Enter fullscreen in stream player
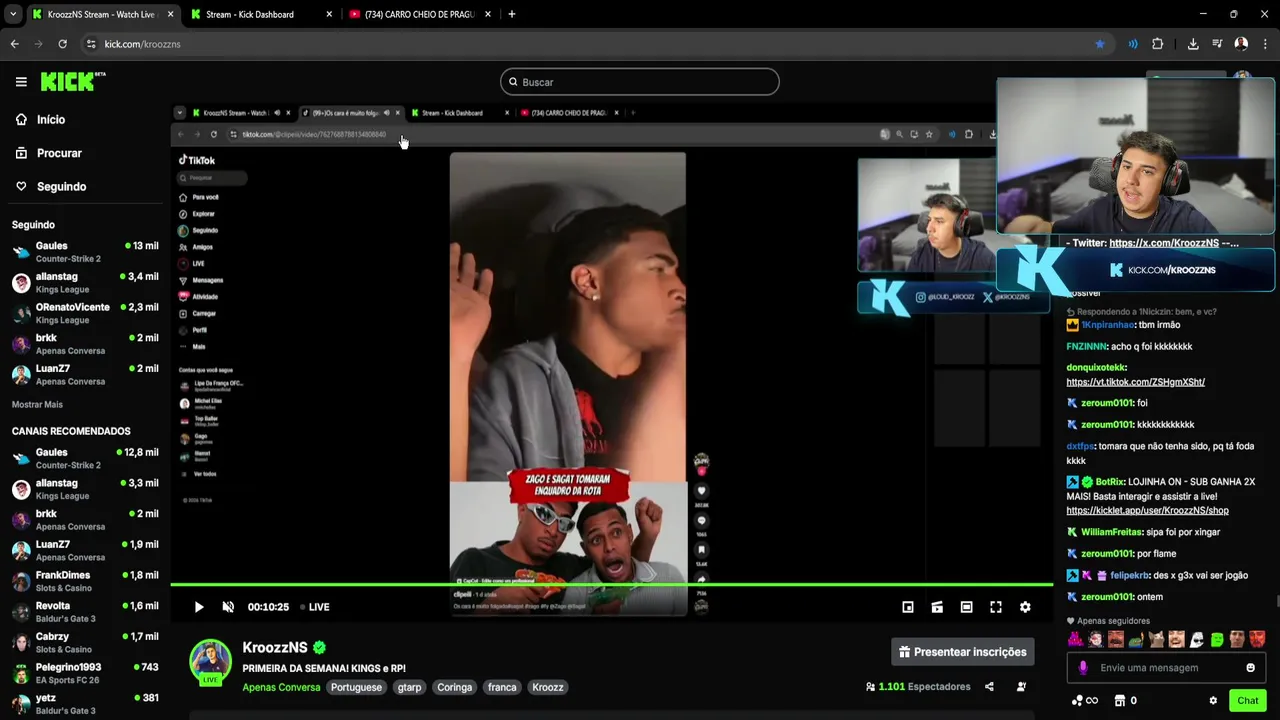 [996, 607]
